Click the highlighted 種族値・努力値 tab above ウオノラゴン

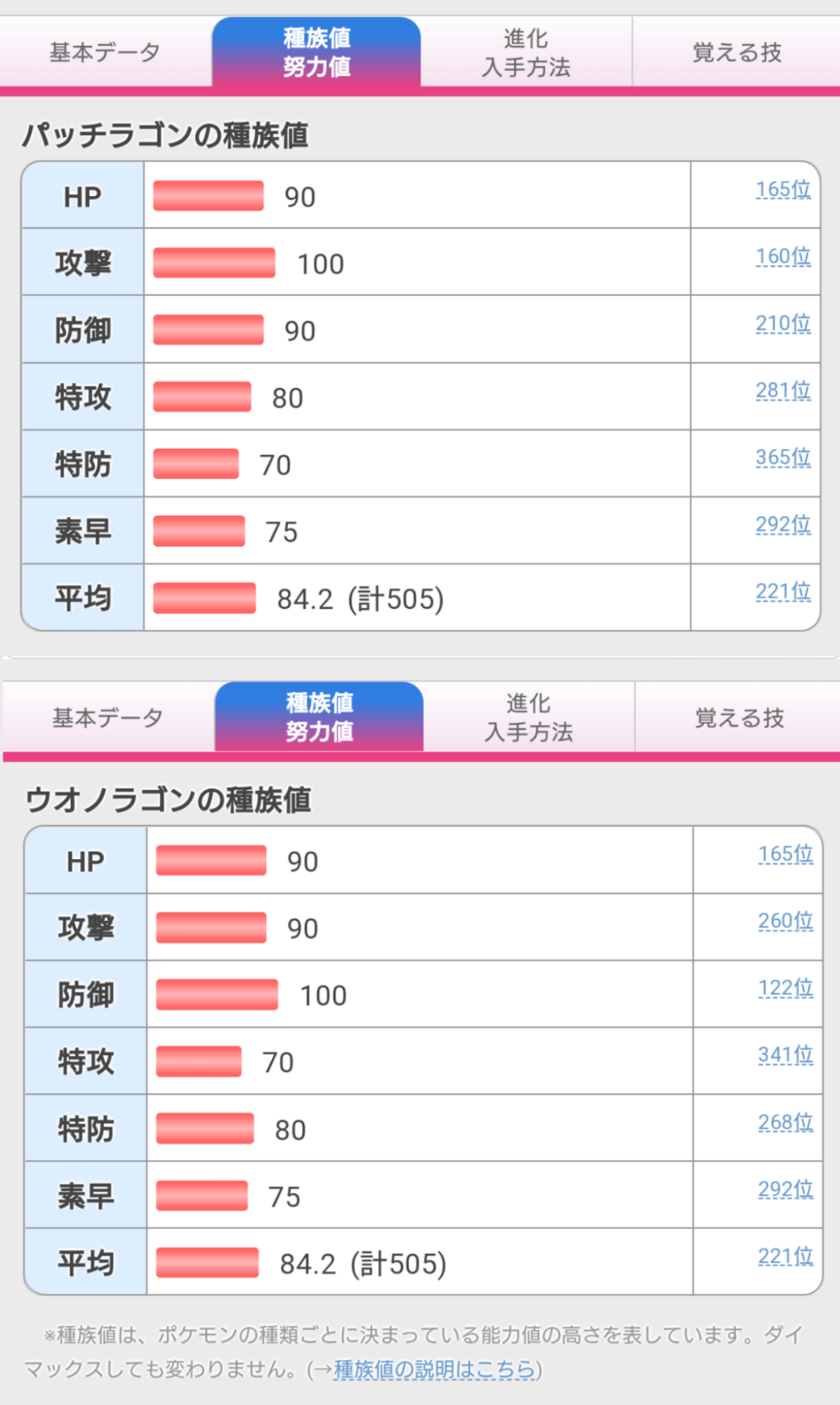tap(320, 717)
